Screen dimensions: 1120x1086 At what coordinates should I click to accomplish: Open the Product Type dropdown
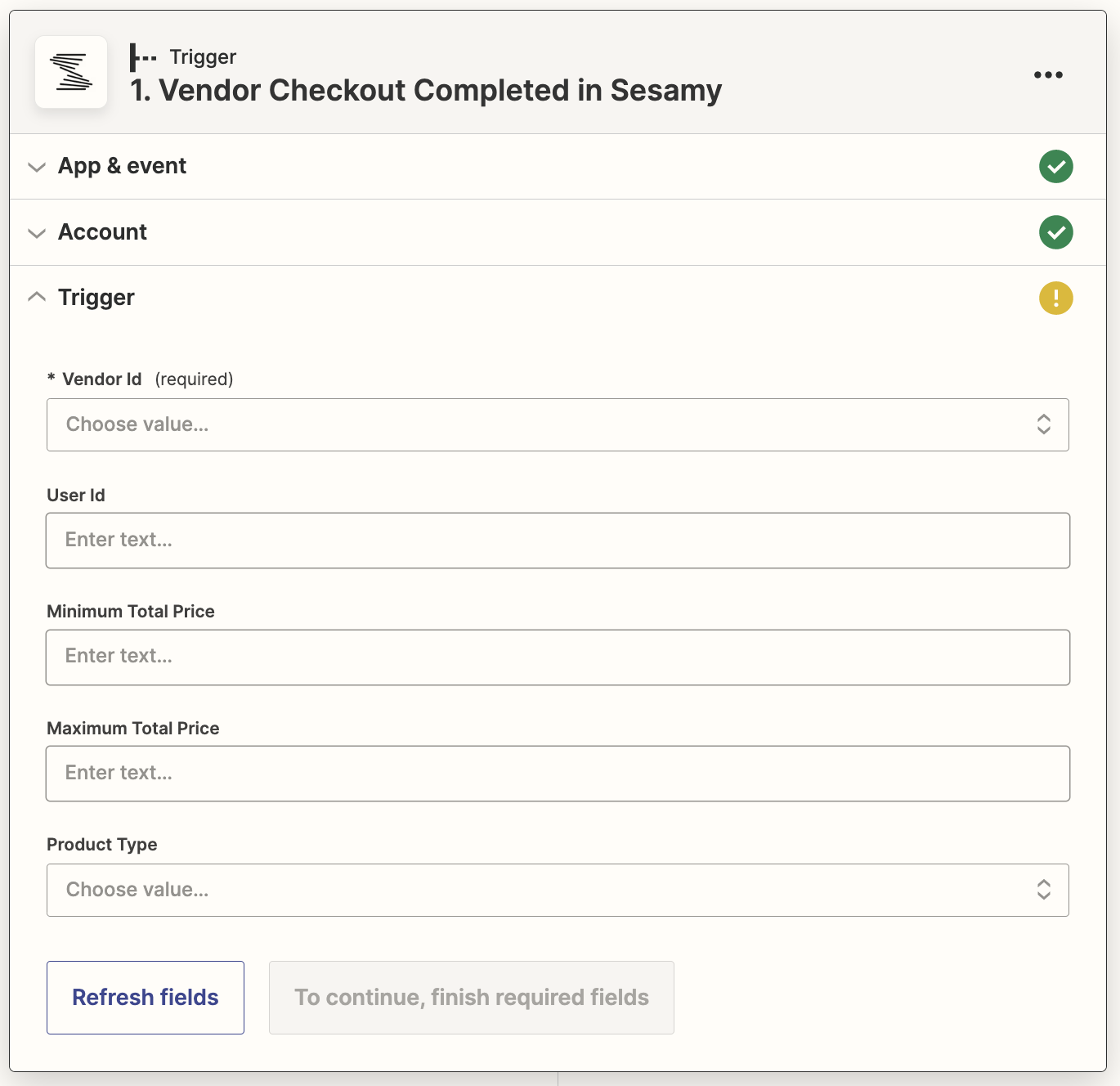558,890
